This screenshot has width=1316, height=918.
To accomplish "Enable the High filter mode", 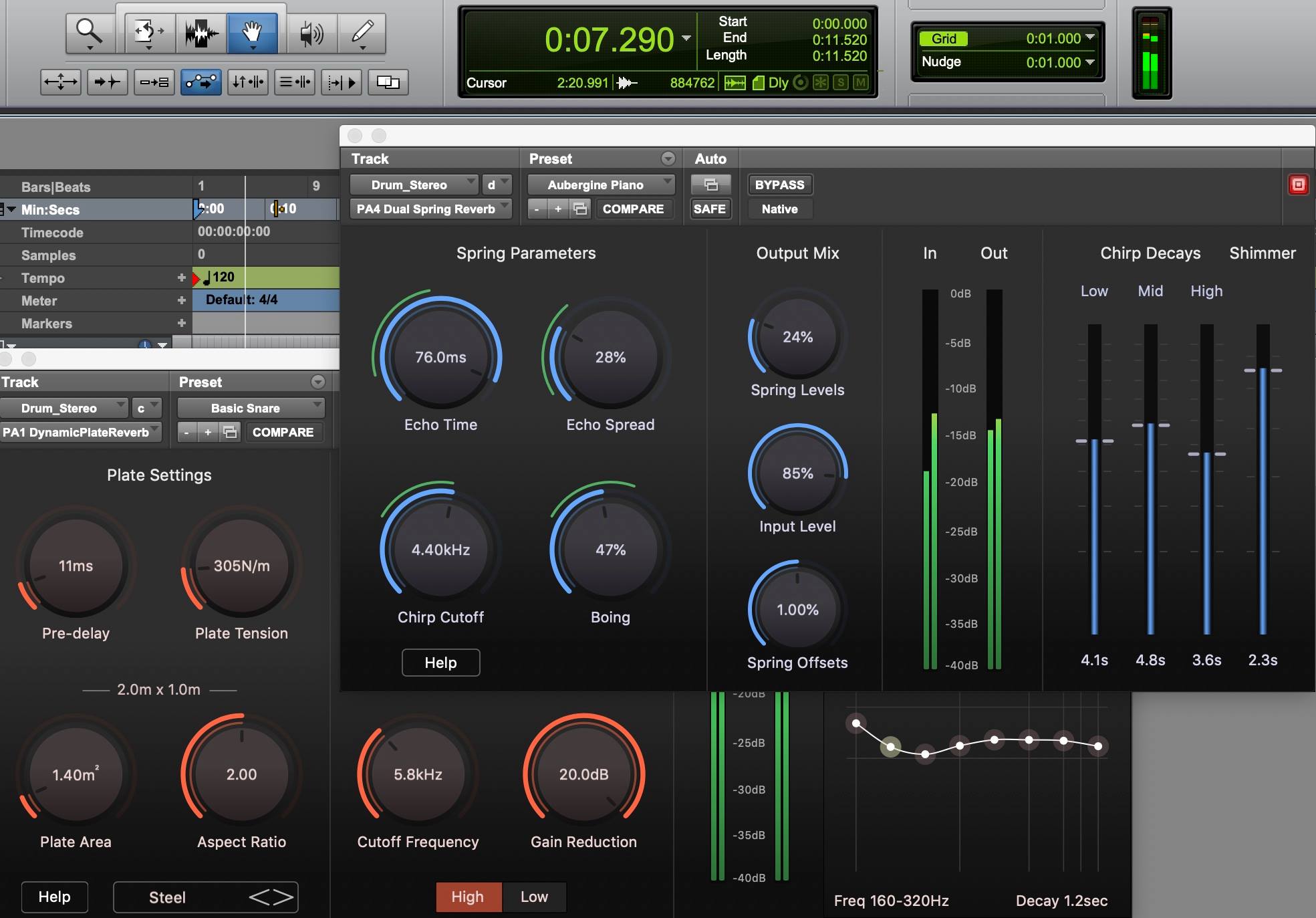I will pos(467,897).
